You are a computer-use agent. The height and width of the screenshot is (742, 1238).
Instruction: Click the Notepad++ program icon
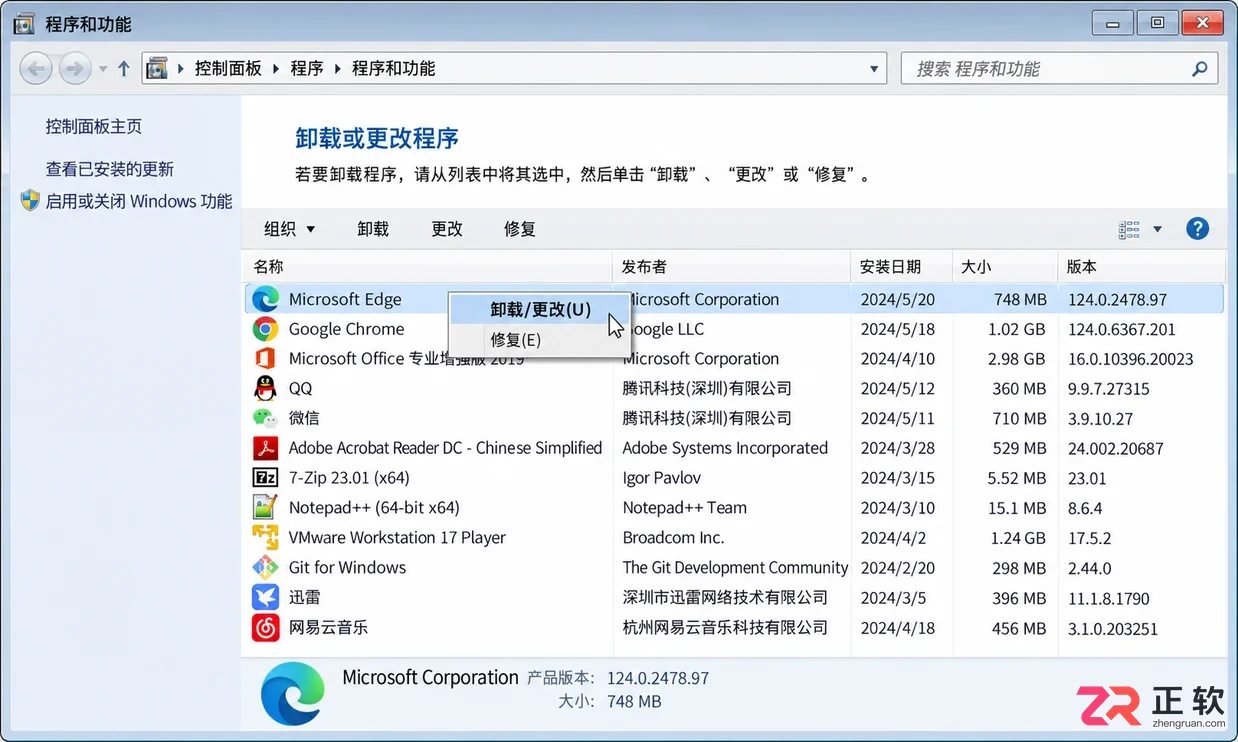[265, 508]
